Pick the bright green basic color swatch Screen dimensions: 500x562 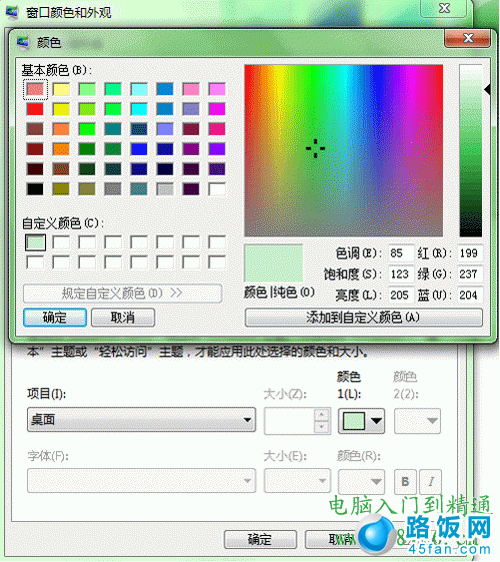point(87,129)
